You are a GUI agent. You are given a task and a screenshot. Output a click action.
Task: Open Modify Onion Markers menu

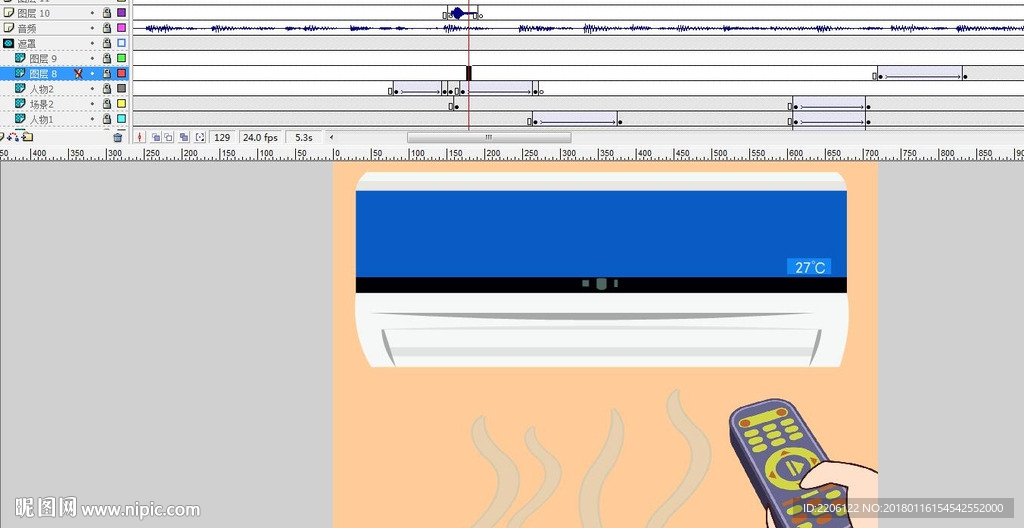(200, 137)
